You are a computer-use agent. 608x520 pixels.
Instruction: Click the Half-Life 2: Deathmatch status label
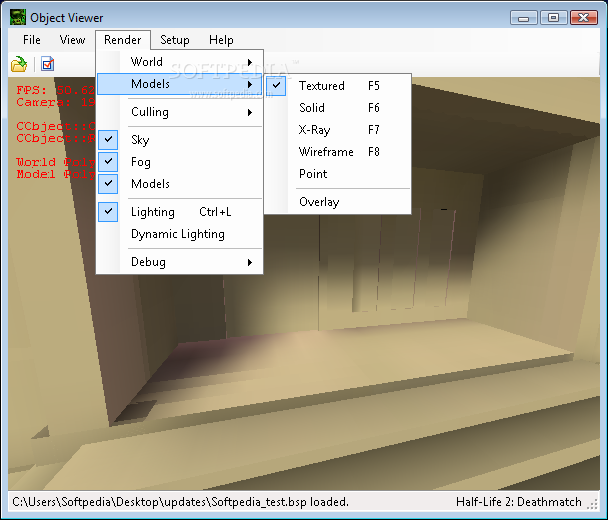(519, 502)
